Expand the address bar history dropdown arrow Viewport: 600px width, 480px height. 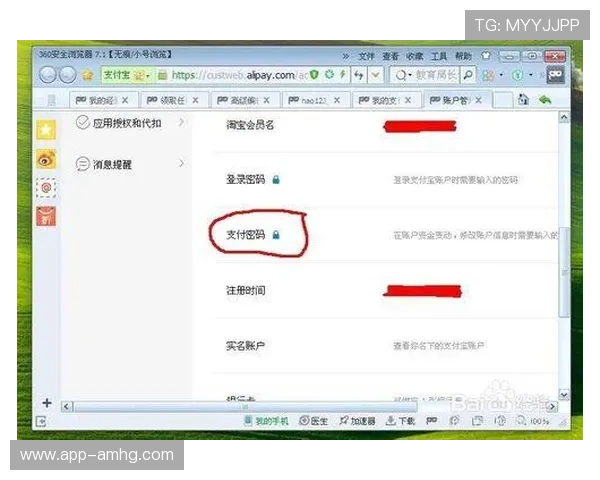click(375, 75)
